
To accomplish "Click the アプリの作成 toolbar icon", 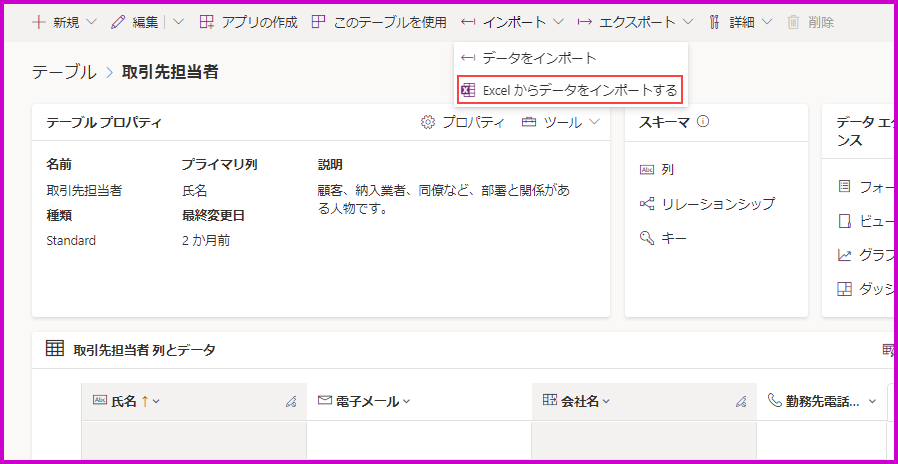I will [x=207, y=22].
